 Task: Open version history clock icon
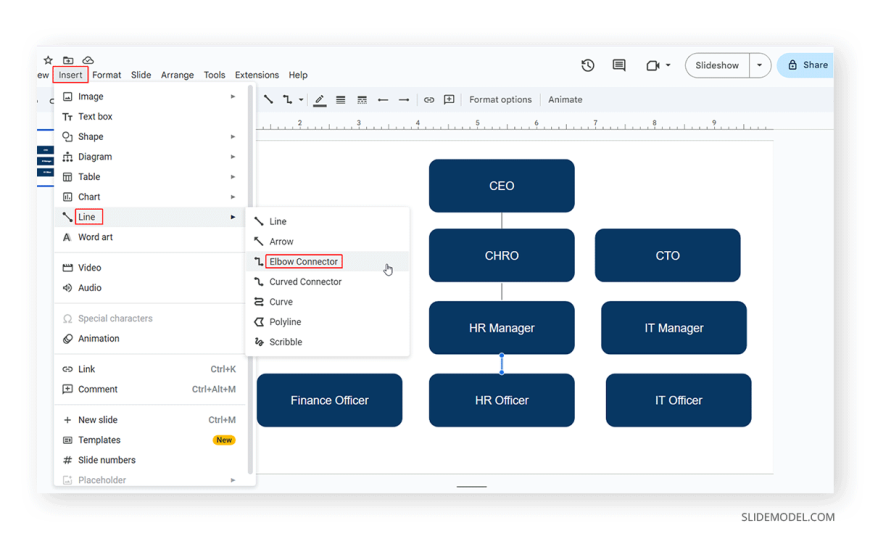(x=588, y=66)
